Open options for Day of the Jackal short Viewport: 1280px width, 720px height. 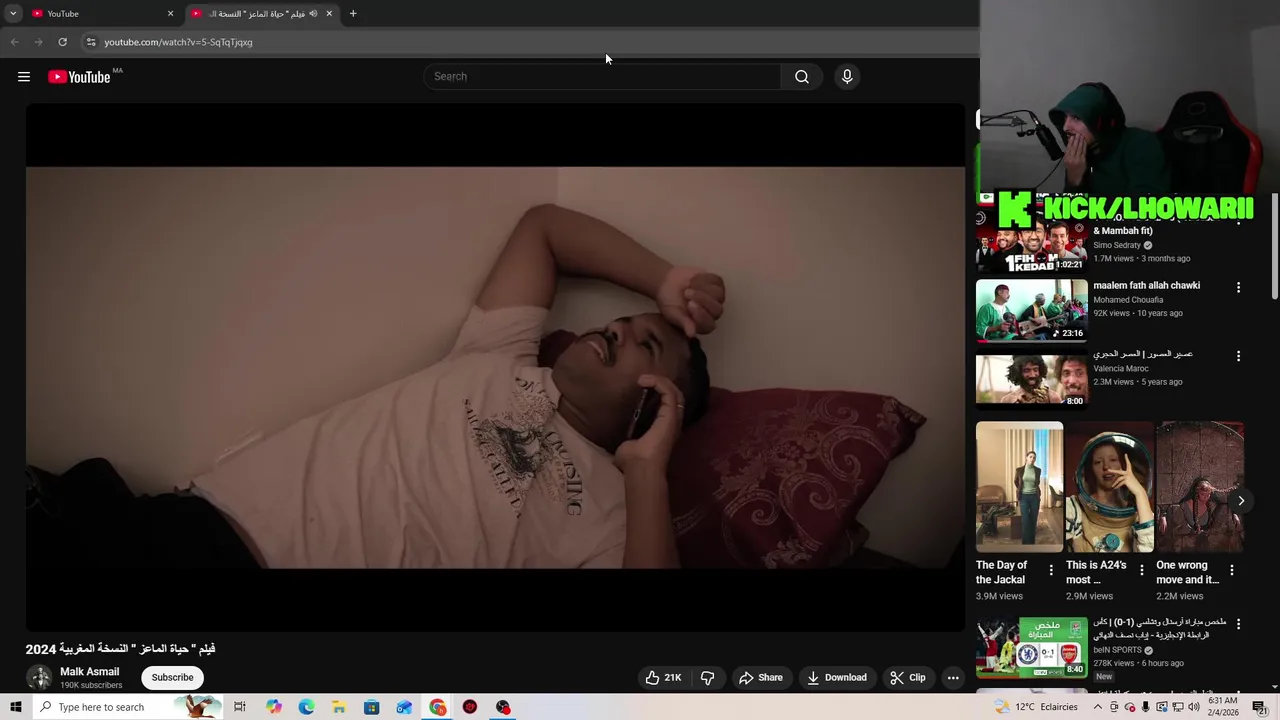coord(1050,570)
